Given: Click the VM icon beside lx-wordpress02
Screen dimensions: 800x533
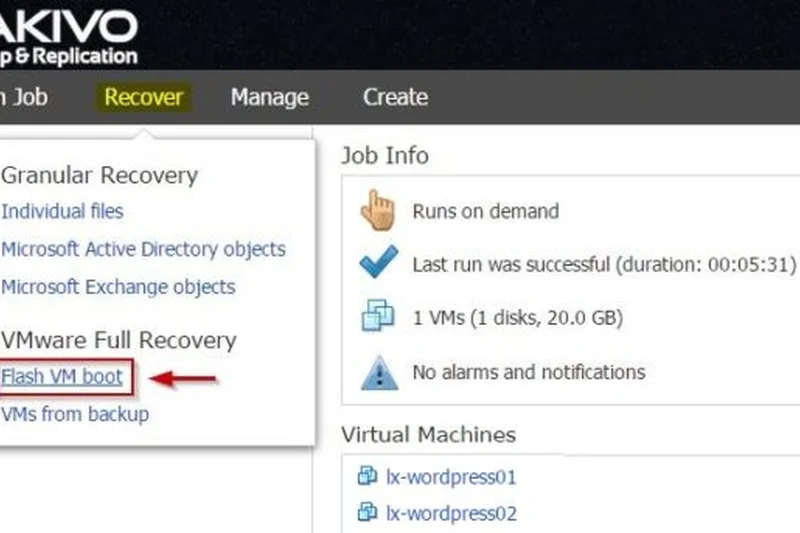Looking at the screenshot, I should (367, 512).
